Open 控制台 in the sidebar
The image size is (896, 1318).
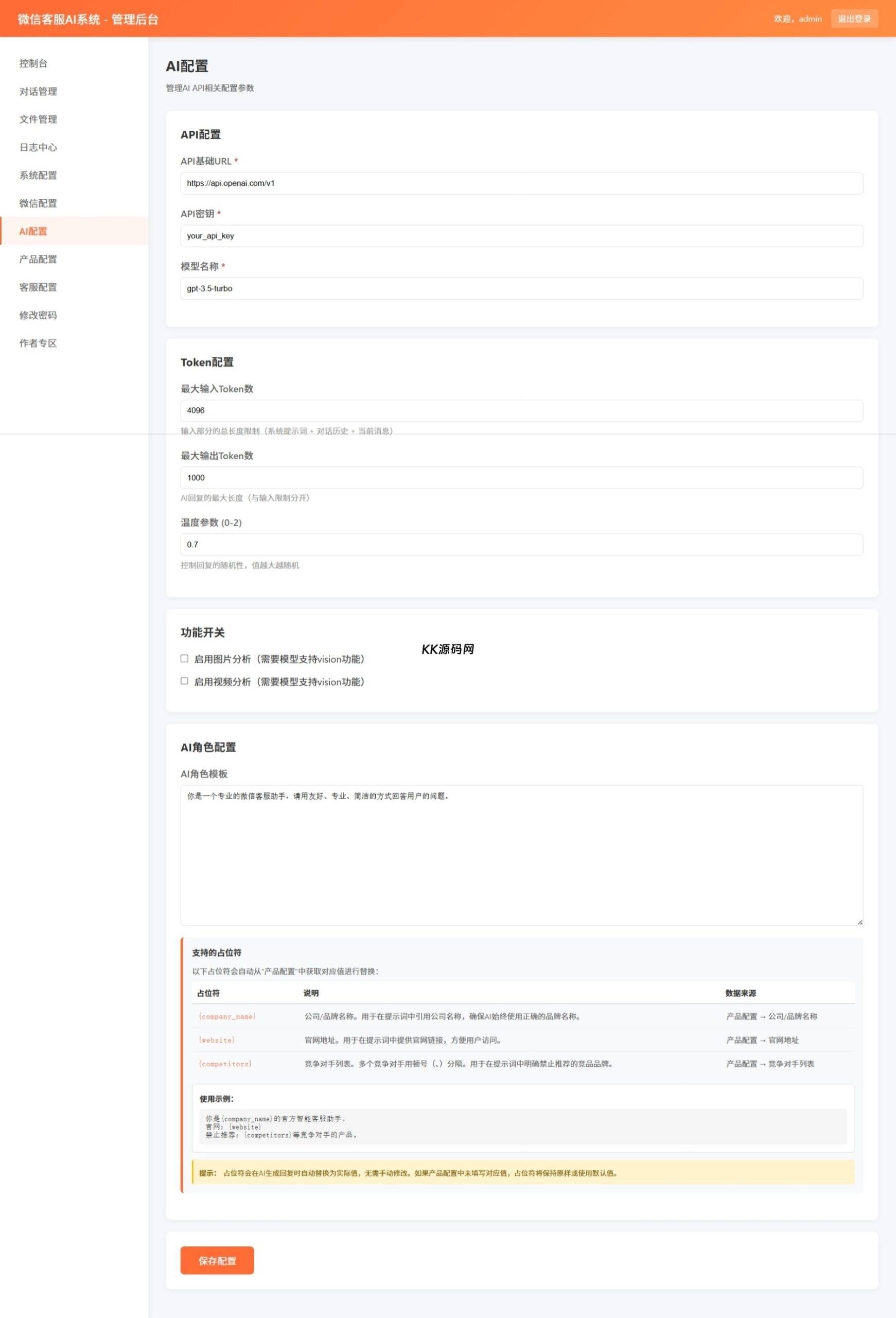33,63
